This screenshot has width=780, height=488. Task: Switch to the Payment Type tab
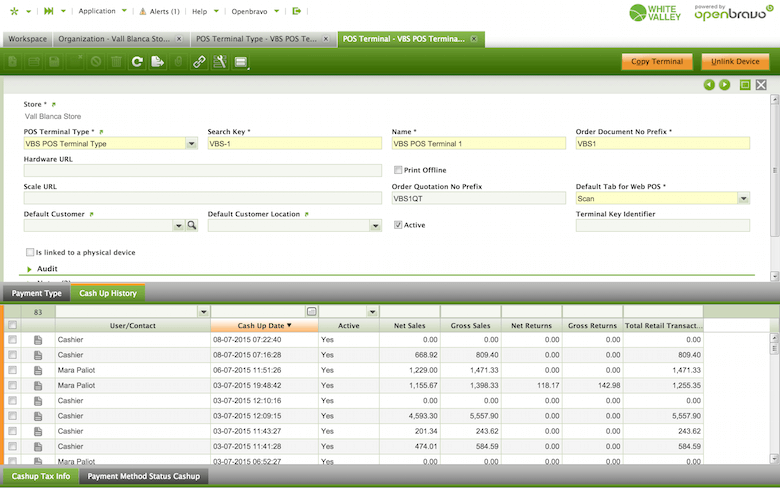click(x=36, y=293)
